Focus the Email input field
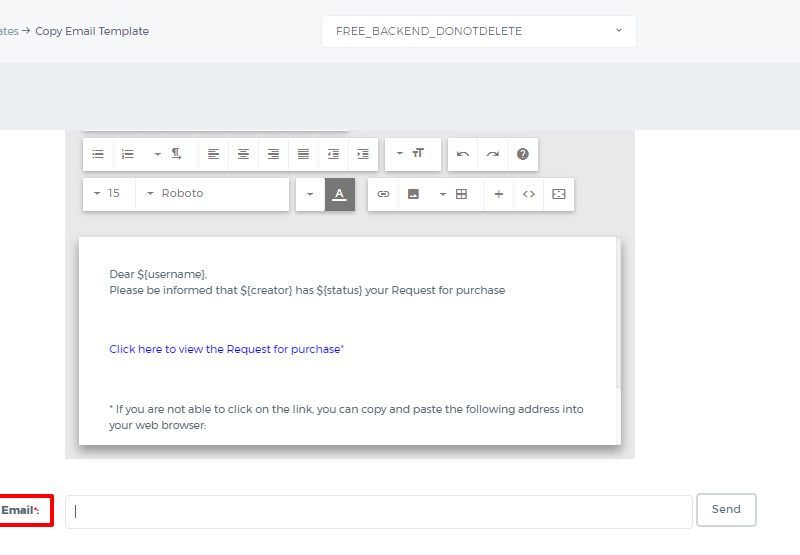 pyautogui.click(x=379, y=512)
